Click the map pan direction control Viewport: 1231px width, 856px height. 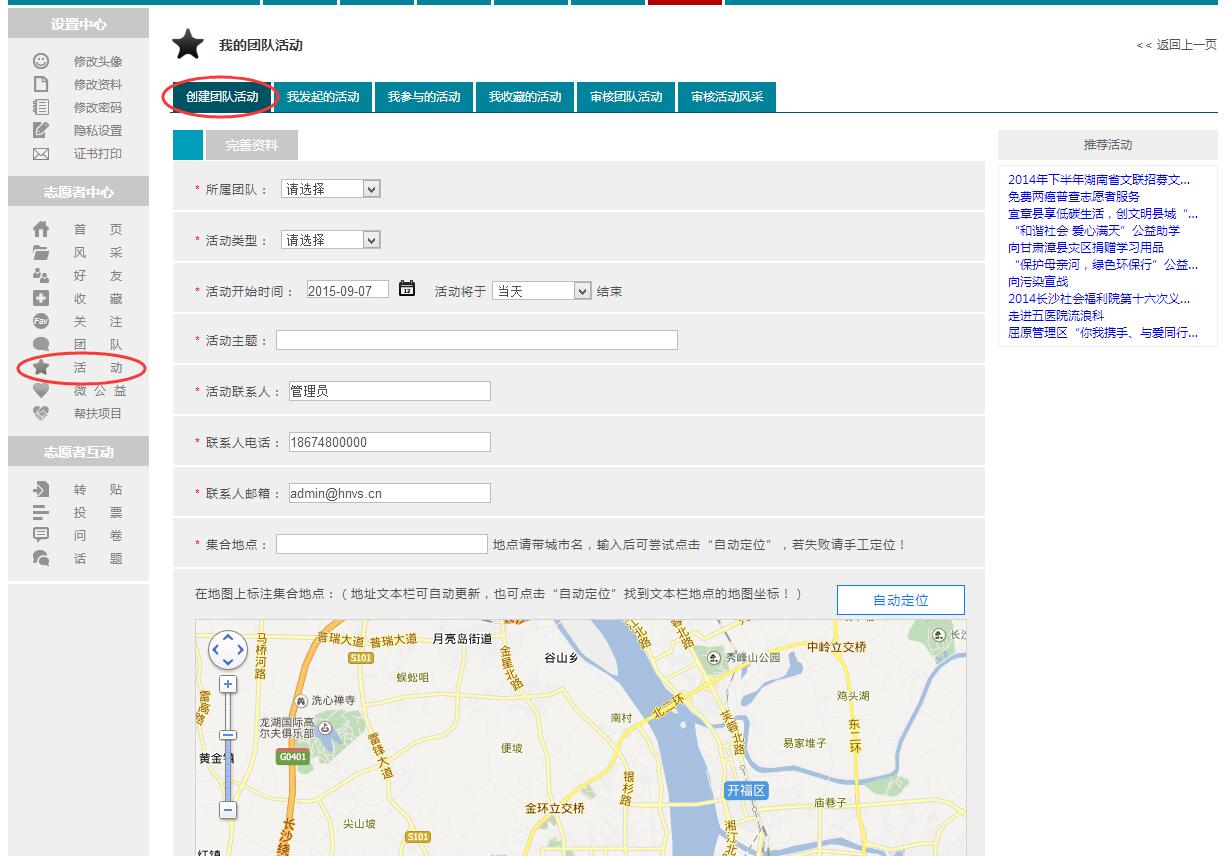point(228,650)
